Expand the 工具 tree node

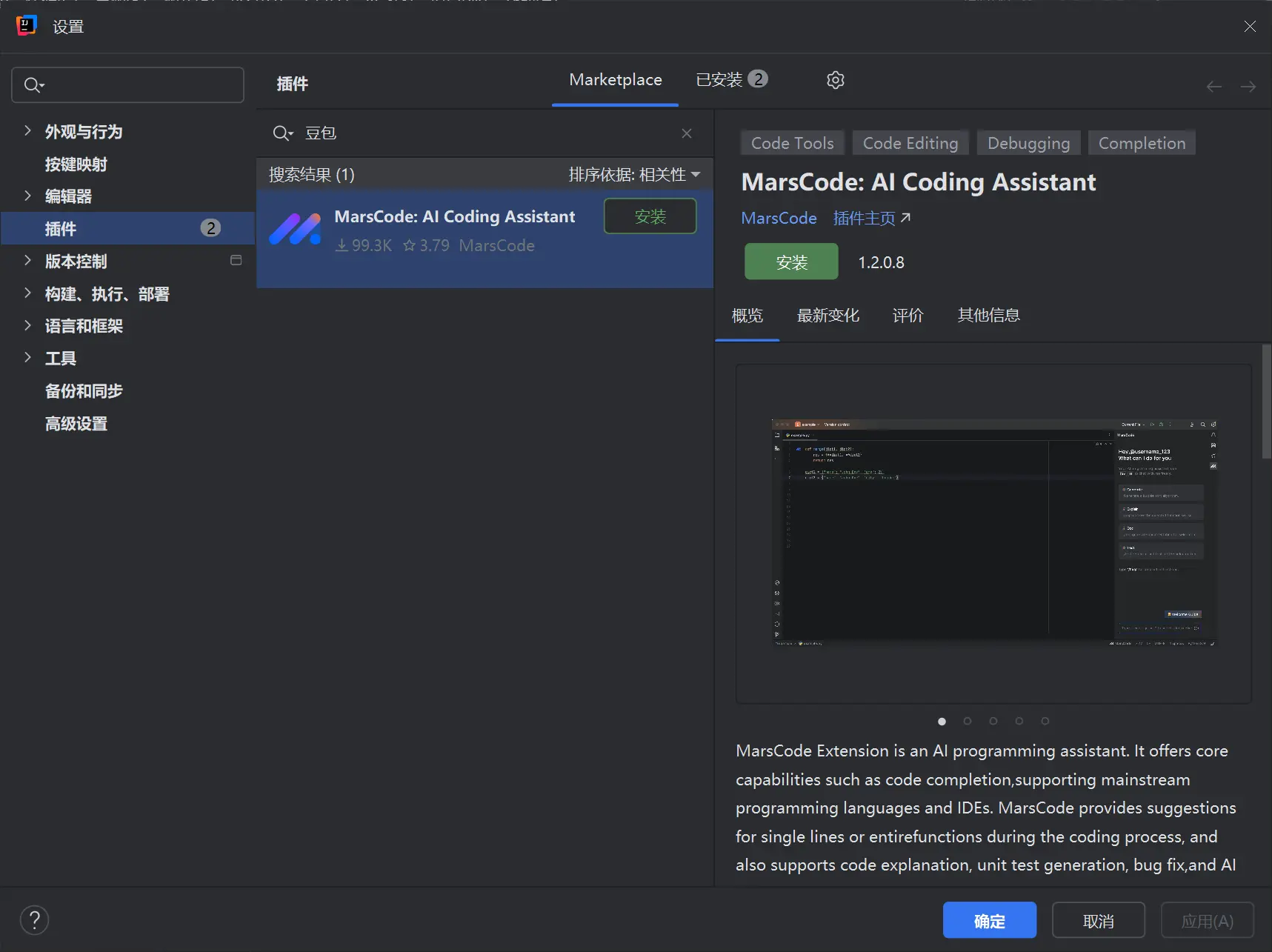27,358
